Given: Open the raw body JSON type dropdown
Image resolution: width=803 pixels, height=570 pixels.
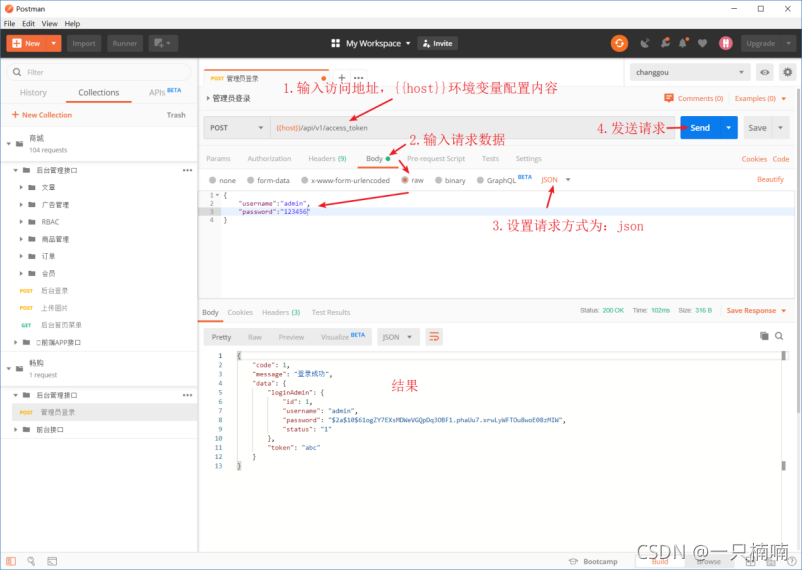Looking at the screenshot, I should pyautogui.click(x=556, y=180).
